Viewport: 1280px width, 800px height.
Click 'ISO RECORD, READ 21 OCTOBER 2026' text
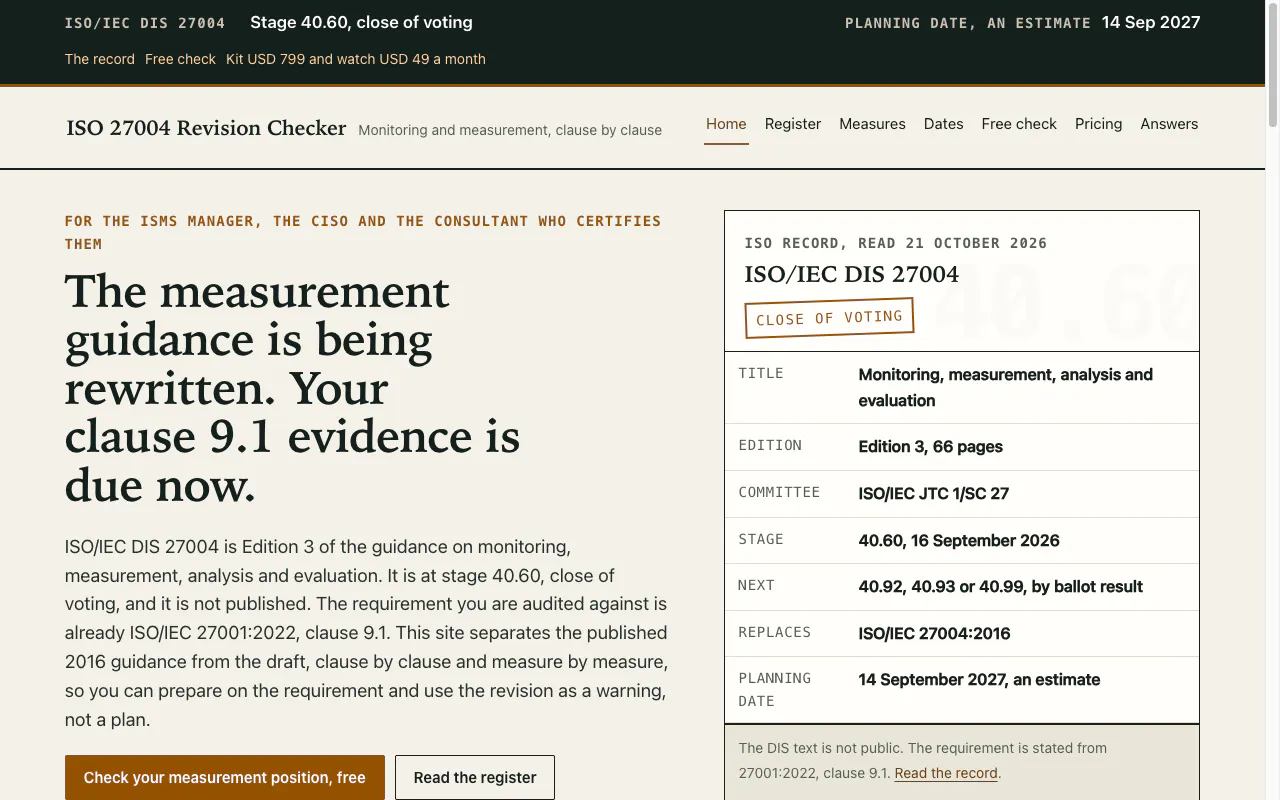click(x=896, y=243)
